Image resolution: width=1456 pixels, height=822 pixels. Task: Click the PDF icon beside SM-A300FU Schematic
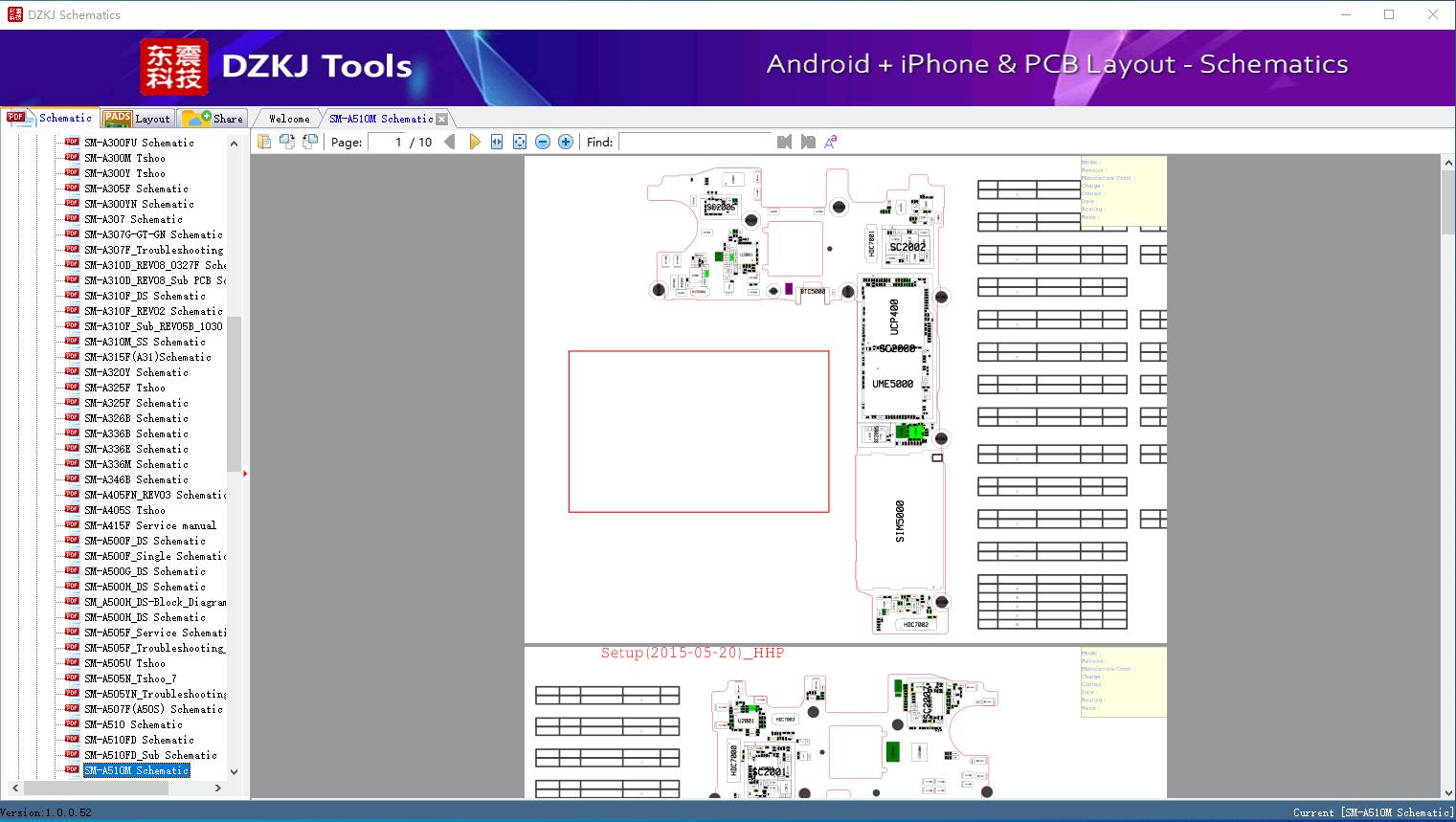72,143
